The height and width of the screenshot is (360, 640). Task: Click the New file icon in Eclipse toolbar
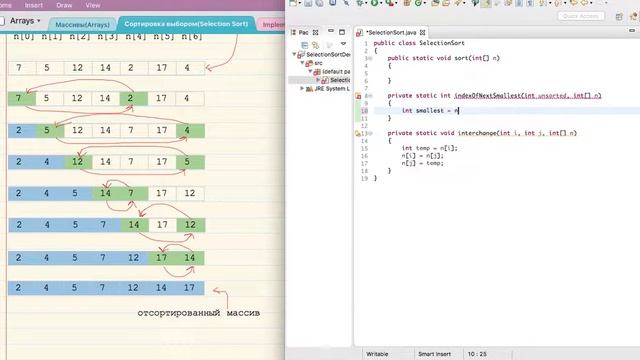click(x=293, y=3)
